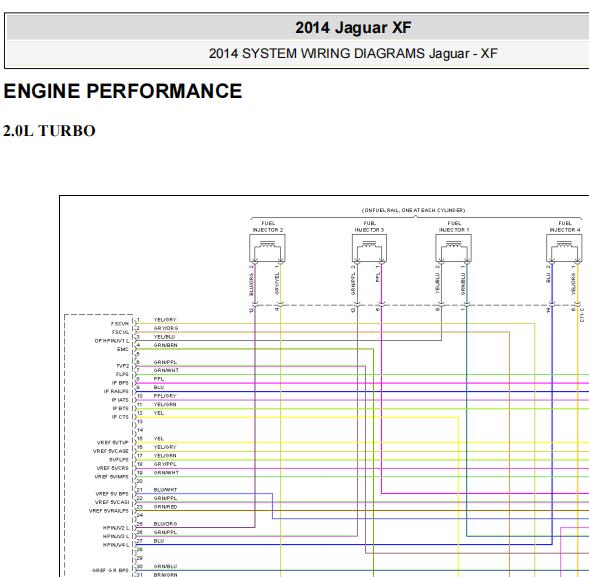Click the 'FSCVH' signal label

tap(120, 324)
